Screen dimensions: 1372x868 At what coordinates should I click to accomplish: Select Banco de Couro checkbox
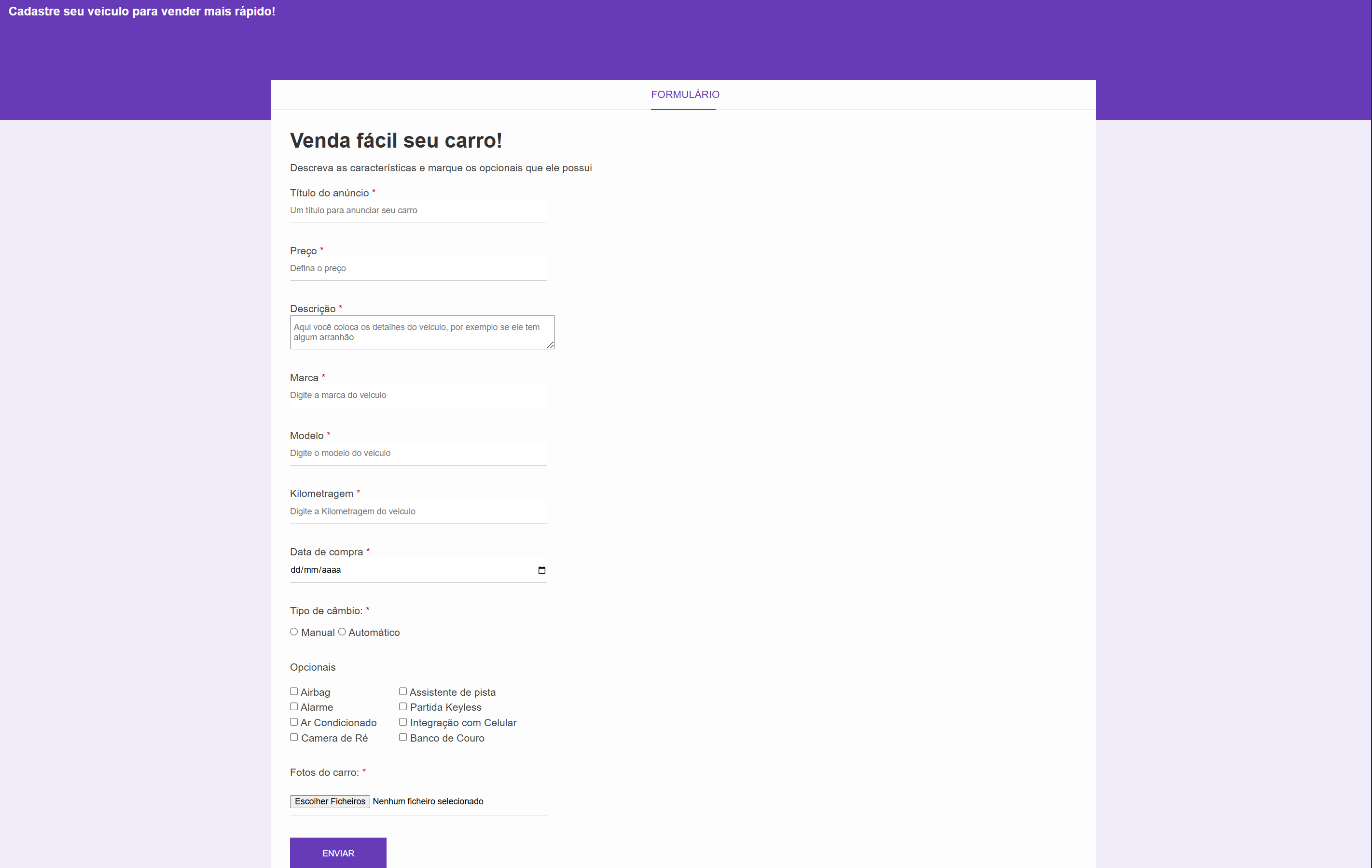403,737
